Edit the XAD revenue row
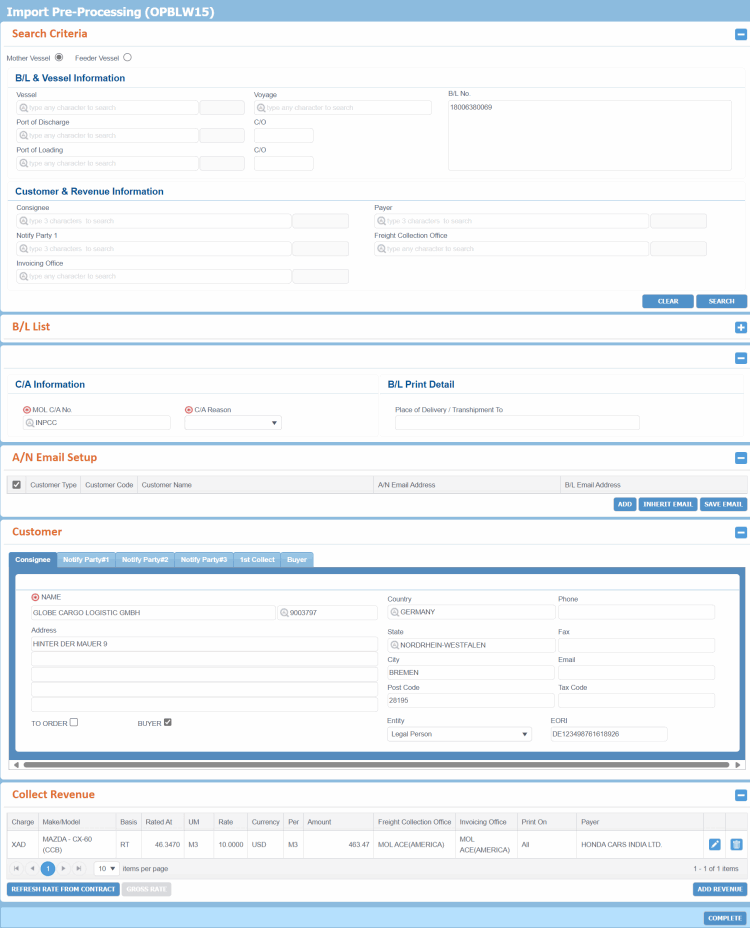Viewport: 750px width, 928px height. [714, 845]
